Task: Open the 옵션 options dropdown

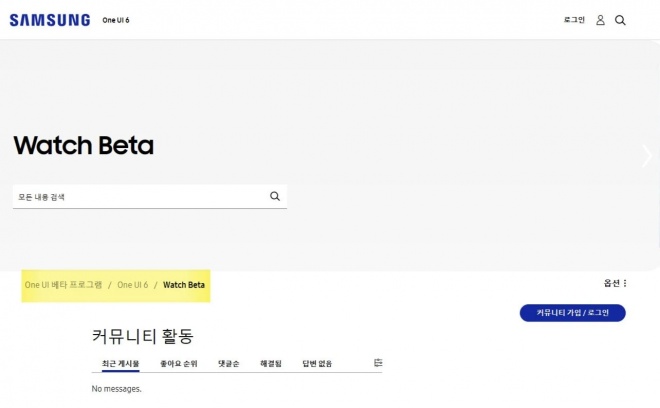Action: [615, 283]
